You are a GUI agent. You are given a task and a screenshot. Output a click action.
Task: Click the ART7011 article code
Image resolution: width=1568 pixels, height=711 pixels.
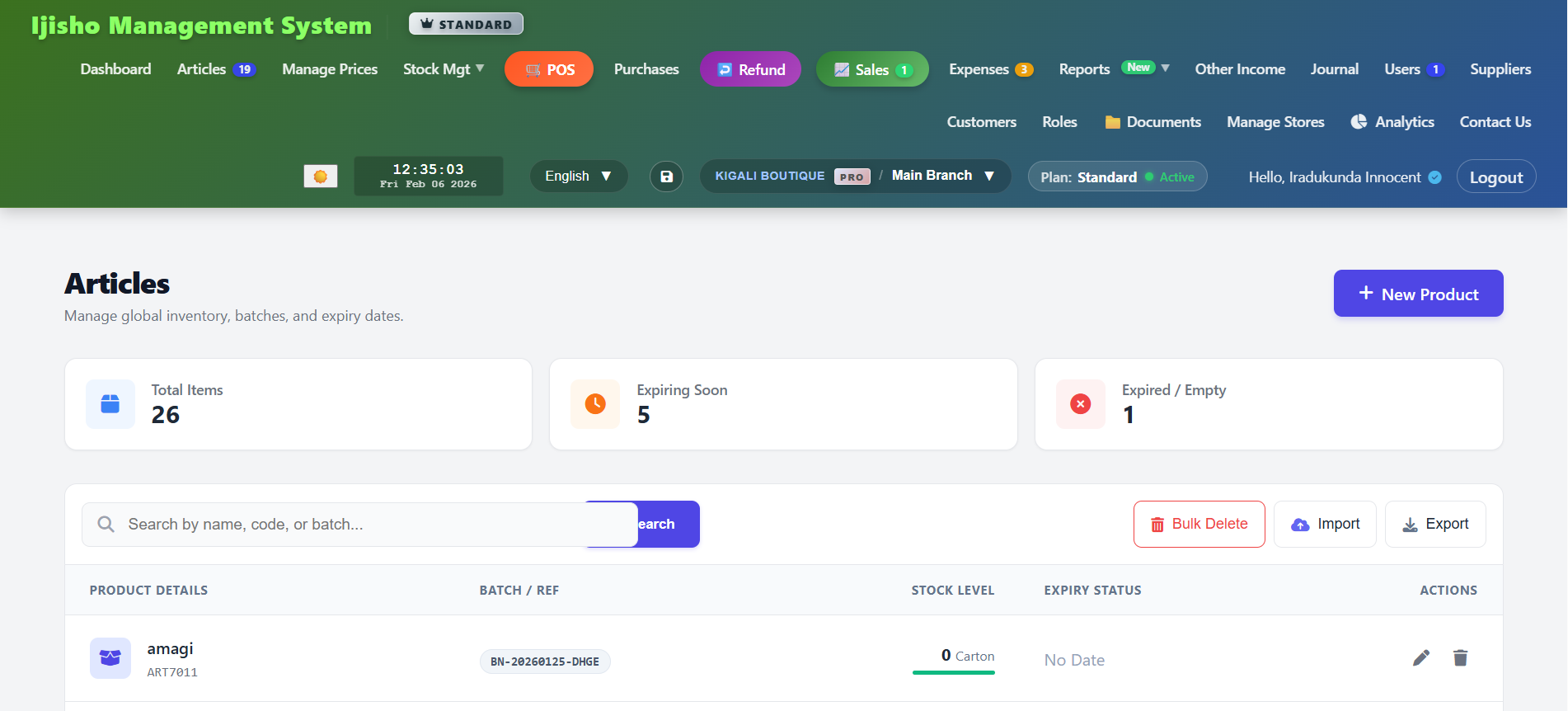pyautogui.click(x=172, y=672)
